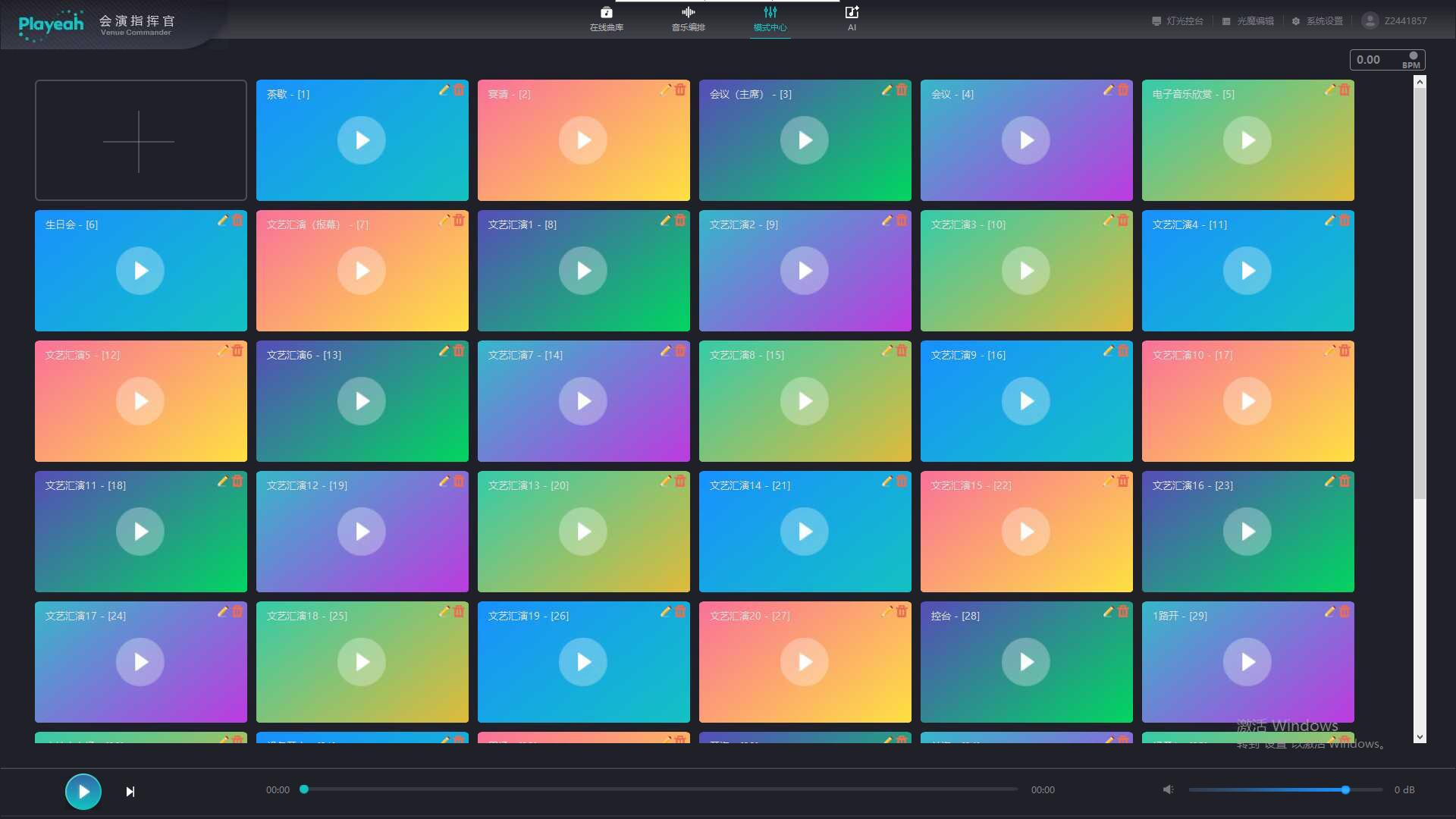Play the 控台 - [28] mode
The height and width of the screenshot is (819, 1456).
tap(1026, 662)
